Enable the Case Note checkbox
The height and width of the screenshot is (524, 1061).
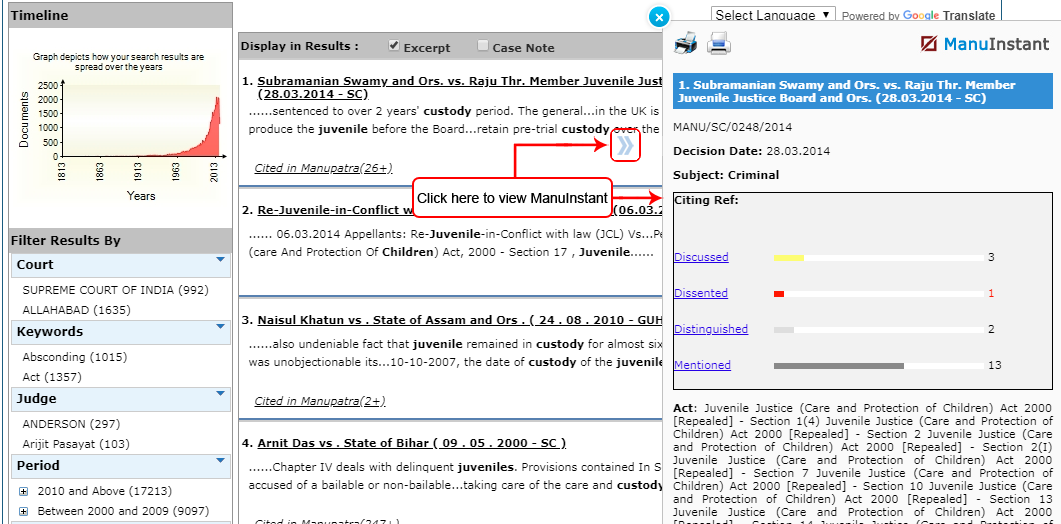coord(484,46)
